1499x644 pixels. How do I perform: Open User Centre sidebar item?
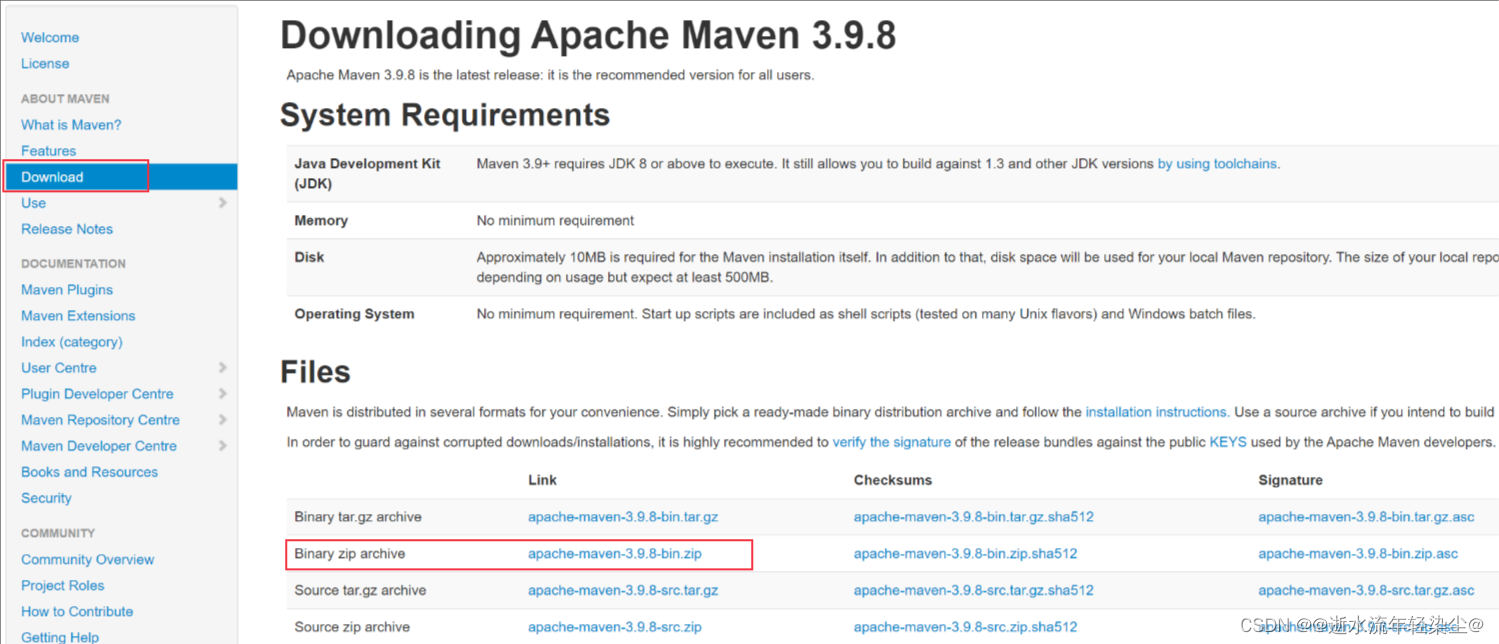point(59,368)
